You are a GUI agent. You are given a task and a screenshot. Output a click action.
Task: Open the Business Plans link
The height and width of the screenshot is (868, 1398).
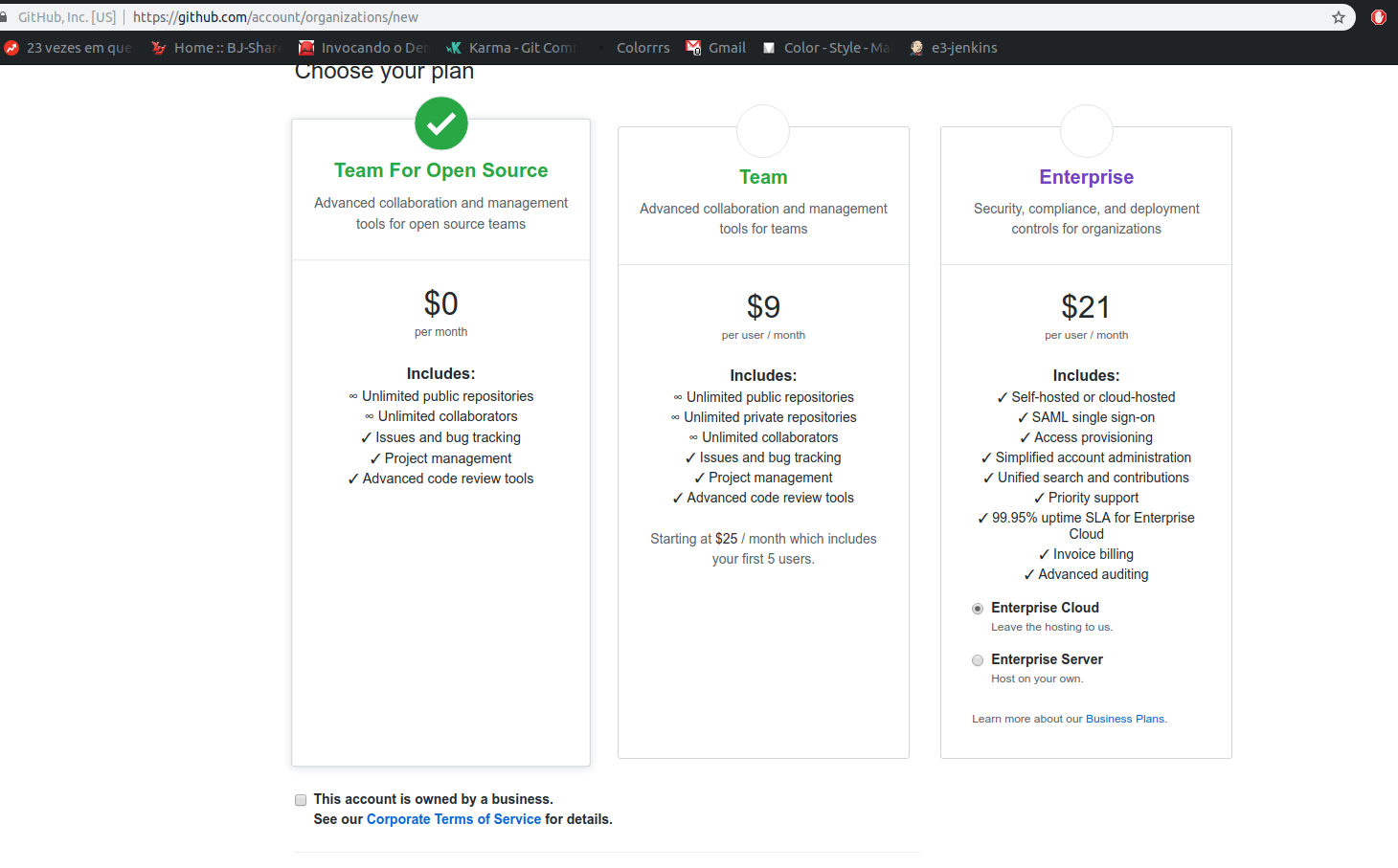(1125, 719)
